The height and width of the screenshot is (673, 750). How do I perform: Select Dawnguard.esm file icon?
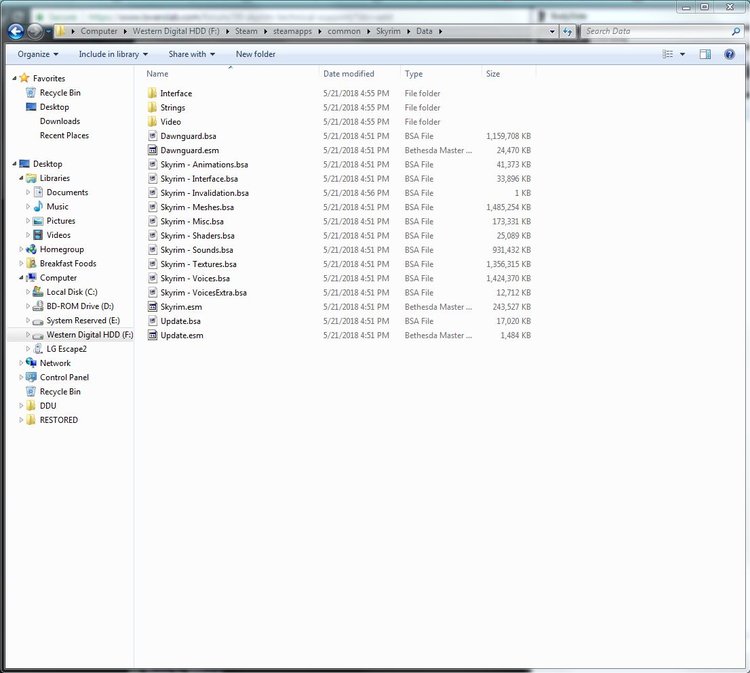click(x=152, y=150)
